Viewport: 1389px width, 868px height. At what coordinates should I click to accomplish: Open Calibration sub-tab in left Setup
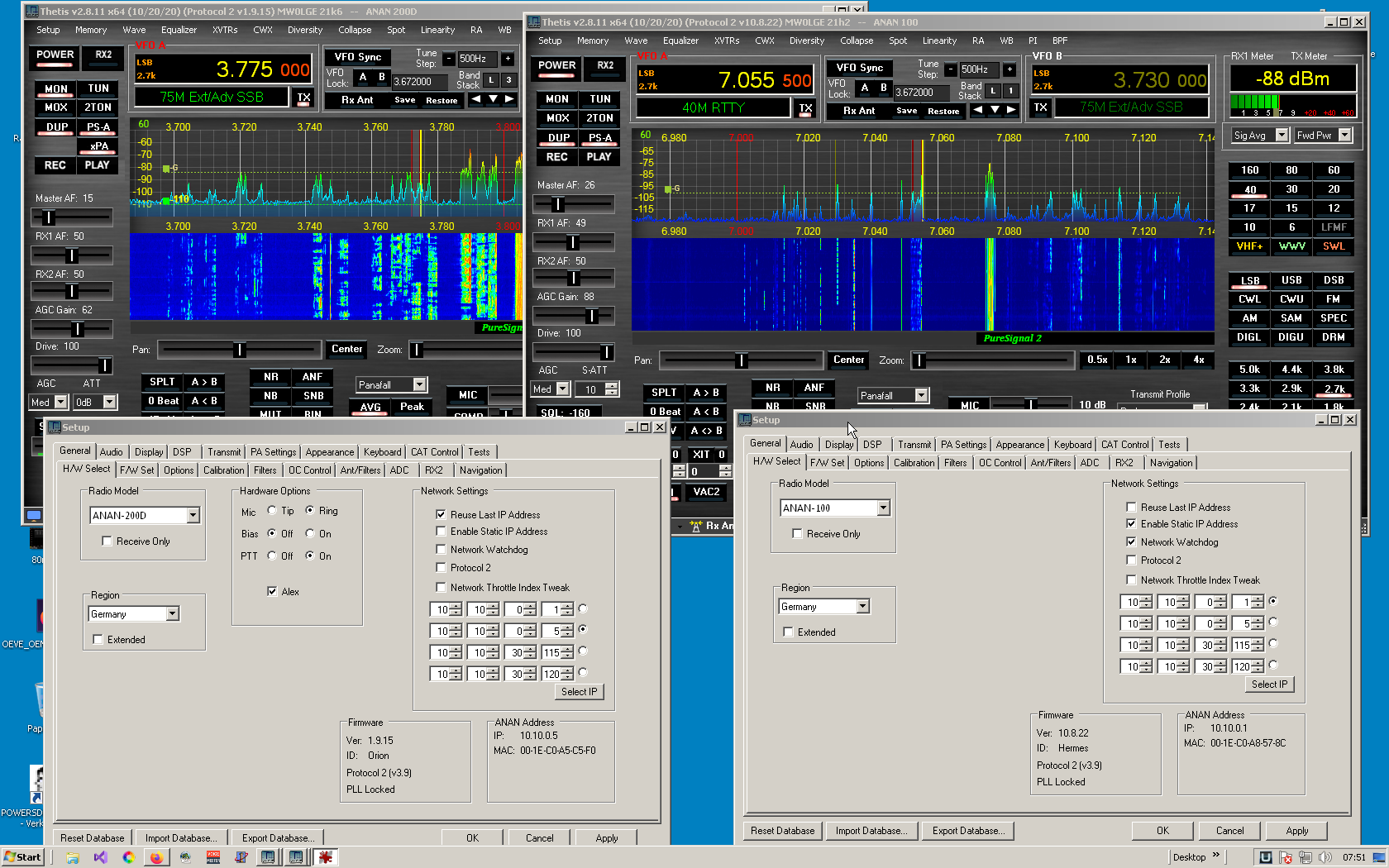coord(223,470)
